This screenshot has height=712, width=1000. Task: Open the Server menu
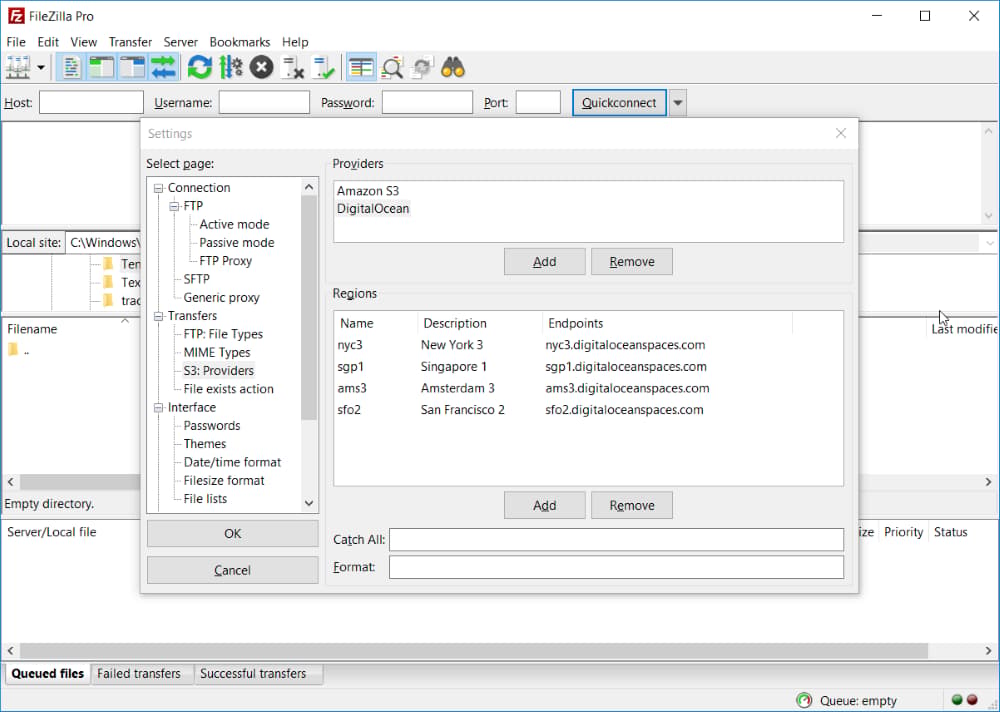point(180,42)
